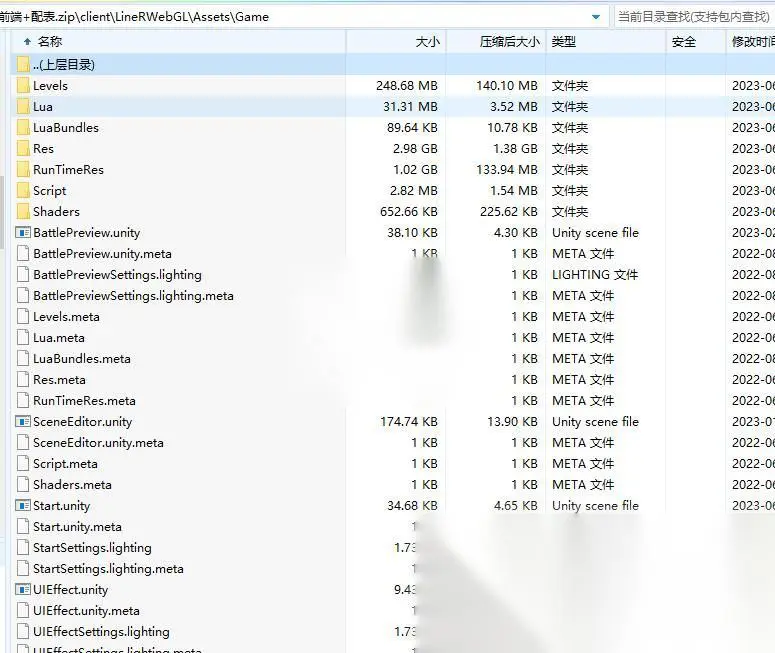Click the Res.meta file icon

(x=23, y=380)
